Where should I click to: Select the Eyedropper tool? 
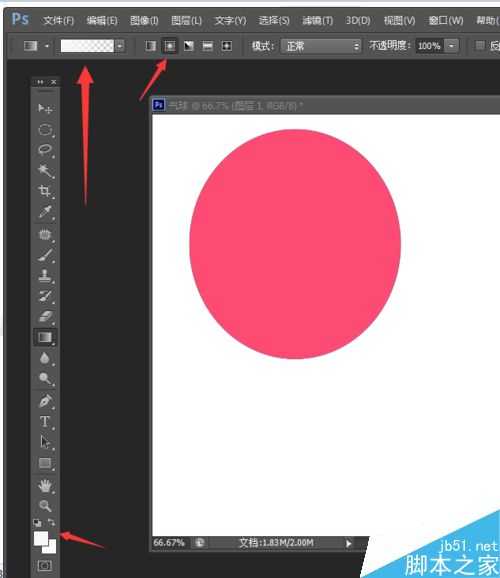point(45,212)
